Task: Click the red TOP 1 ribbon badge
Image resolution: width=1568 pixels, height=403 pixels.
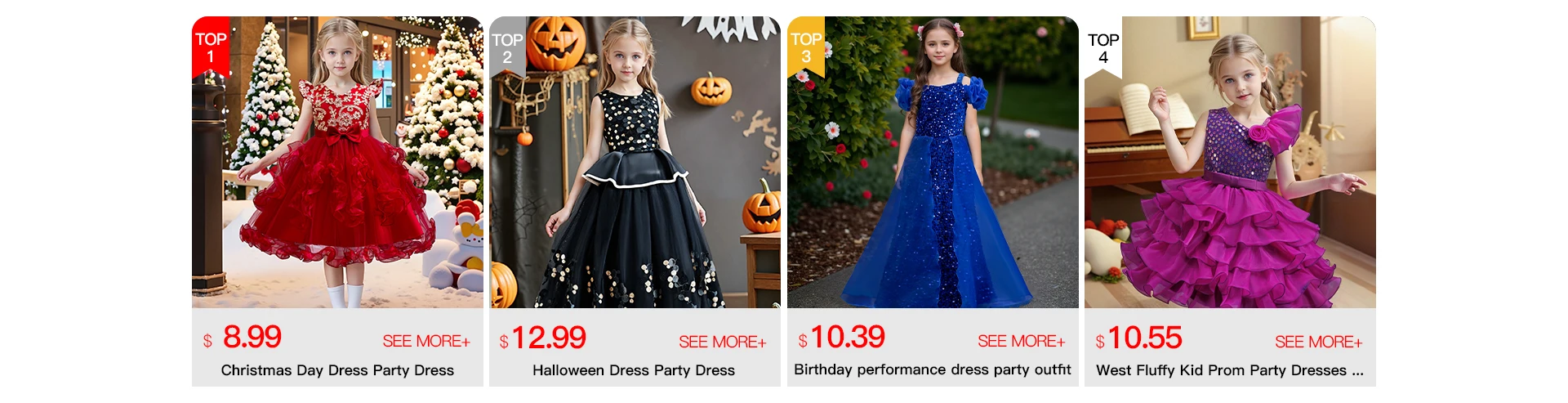Action: pos(211,47)
